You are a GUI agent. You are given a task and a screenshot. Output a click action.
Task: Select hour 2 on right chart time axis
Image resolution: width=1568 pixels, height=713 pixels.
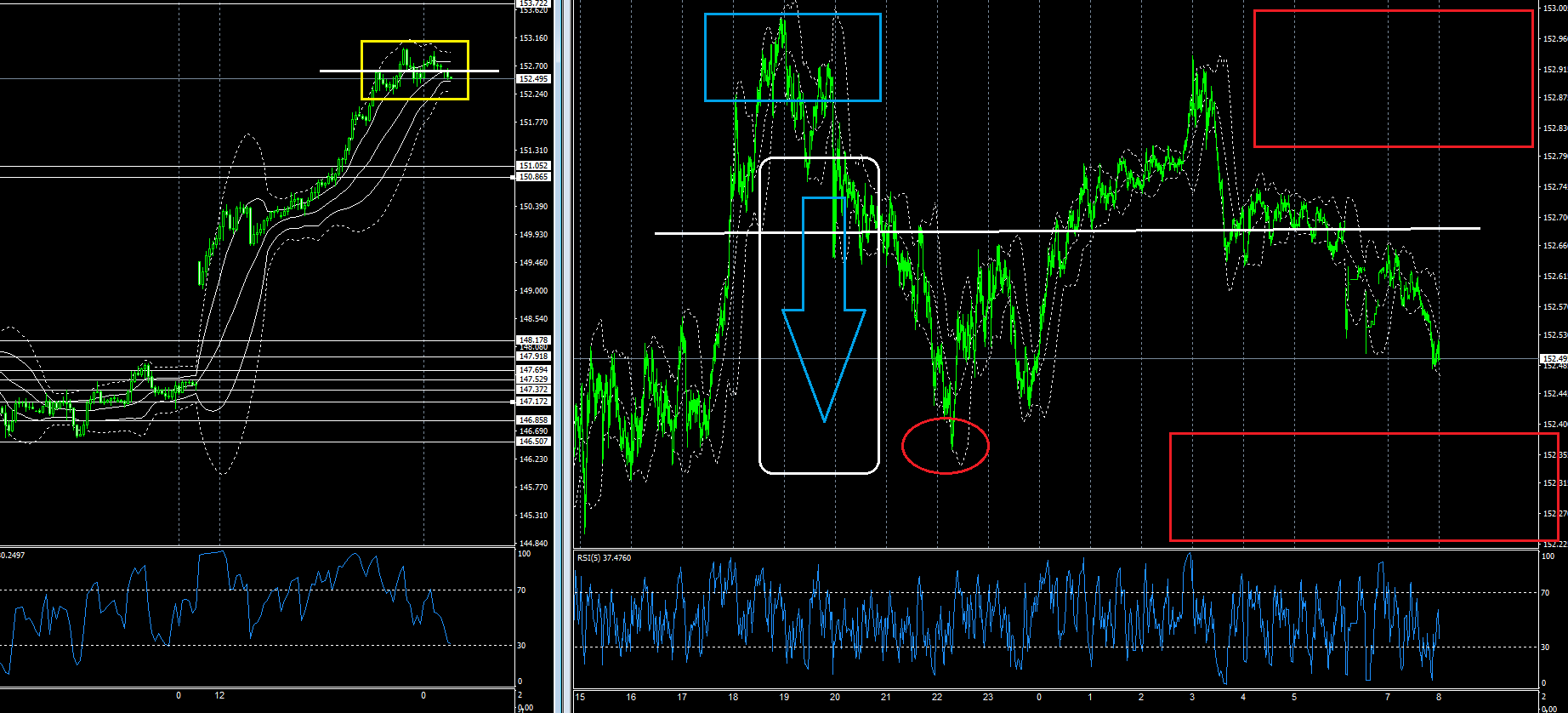point(1141,697)
